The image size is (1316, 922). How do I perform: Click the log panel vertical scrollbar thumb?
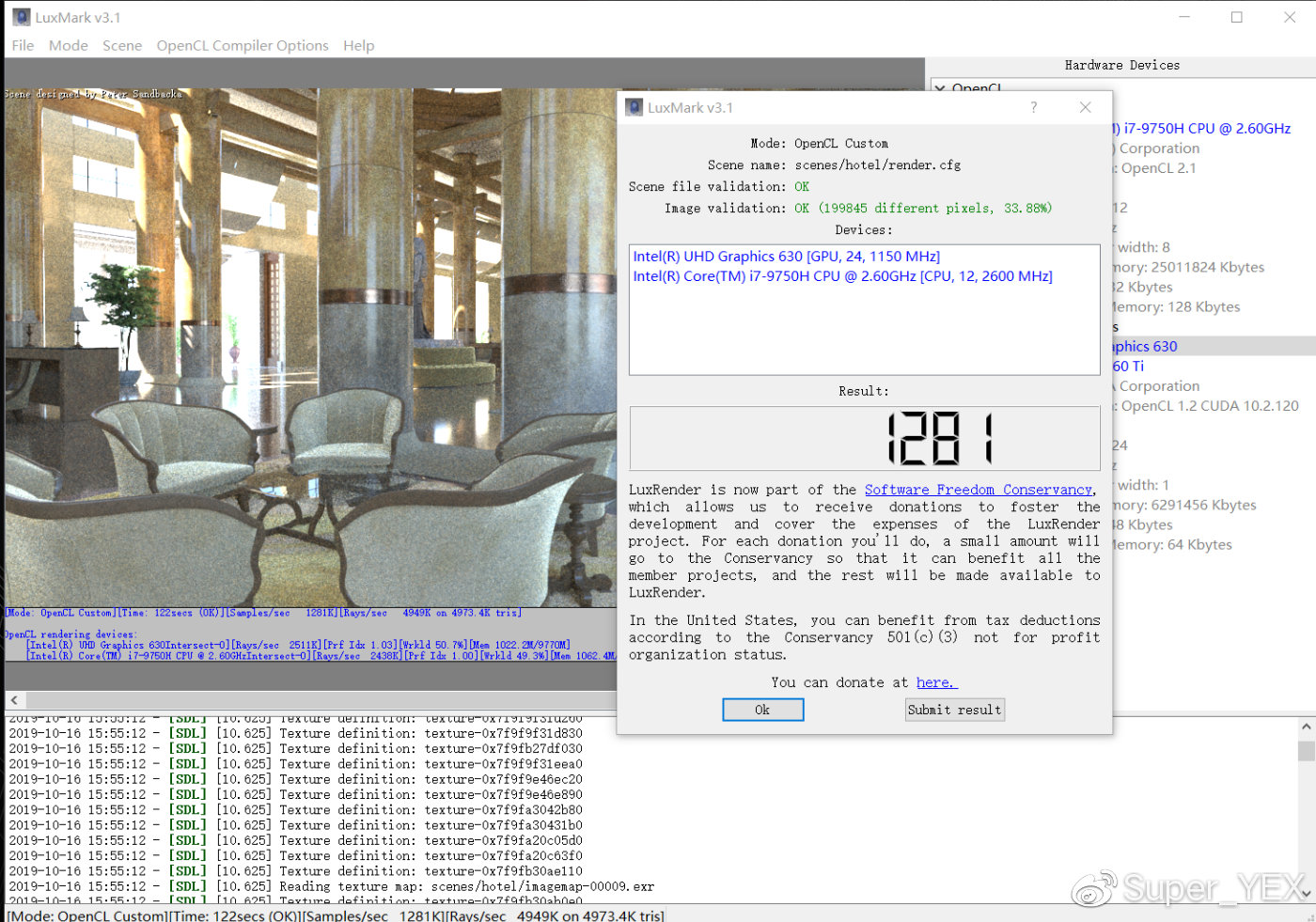pyautogui.click(x=1306, y=751)
